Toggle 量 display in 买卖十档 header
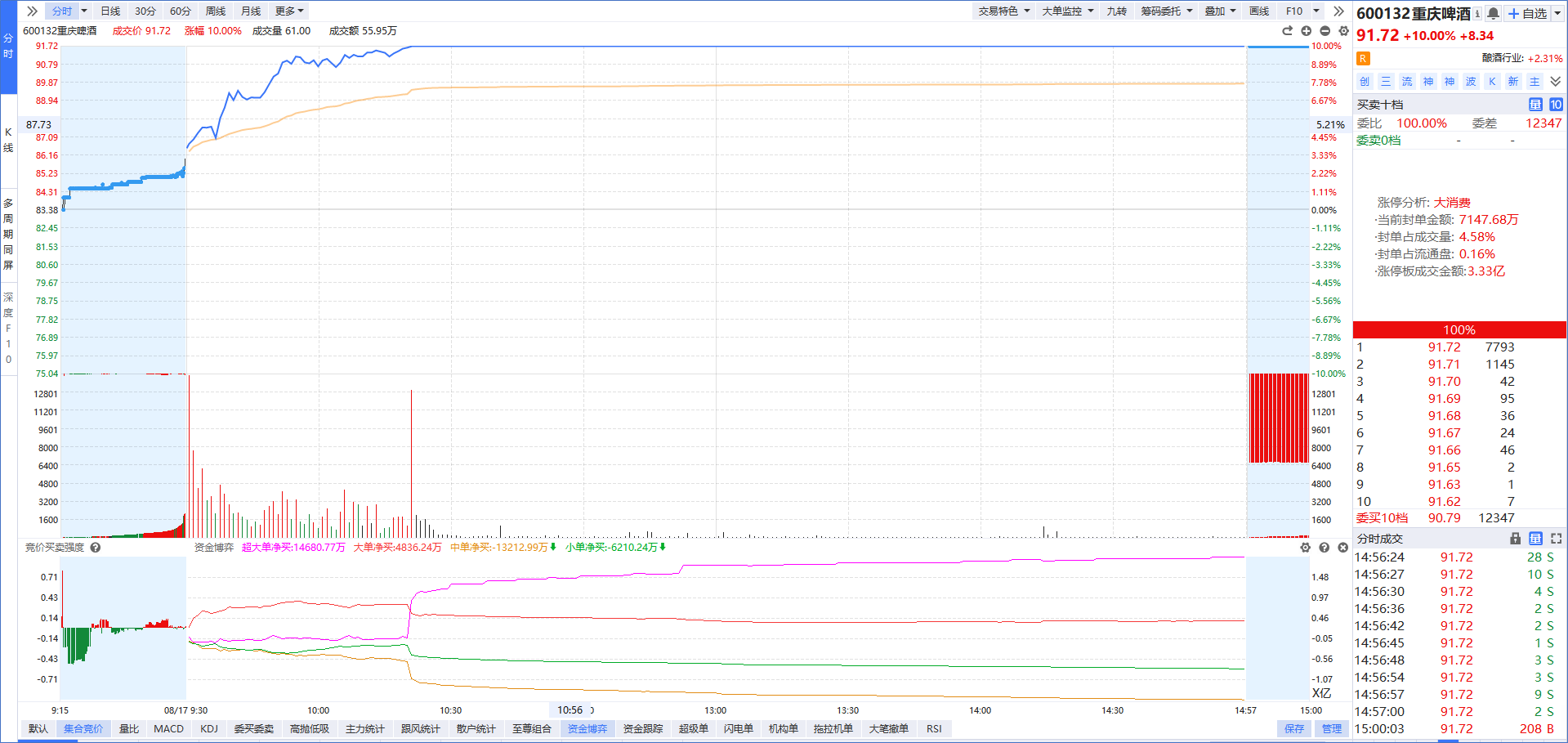 tap(1535, 105)
